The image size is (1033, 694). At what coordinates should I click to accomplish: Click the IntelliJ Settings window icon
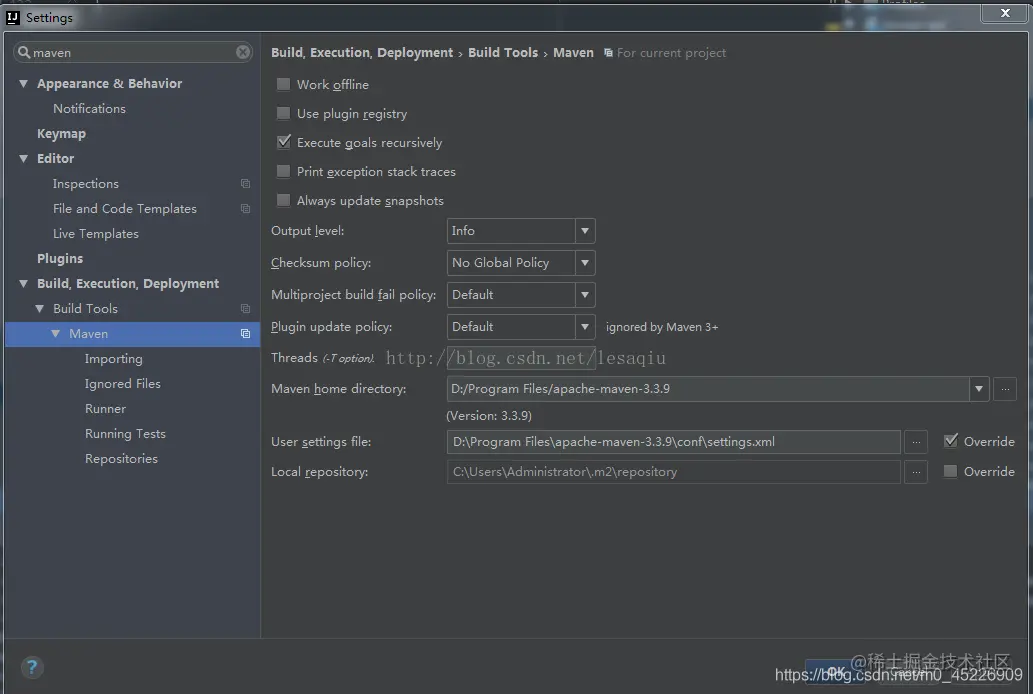tap(13, 18)
